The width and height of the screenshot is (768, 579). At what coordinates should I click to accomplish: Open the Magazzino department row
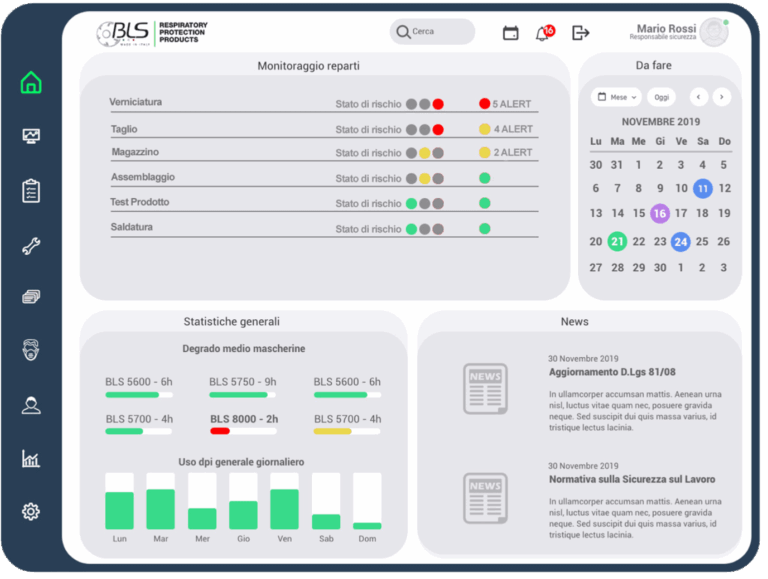point(324,152)
